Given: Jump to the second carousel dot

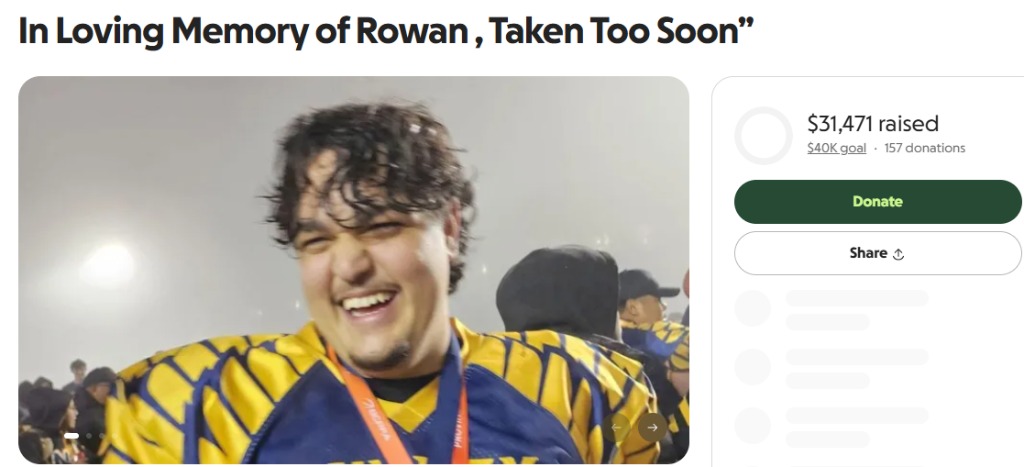Looking at the screenshot, I should pos(89,436).
